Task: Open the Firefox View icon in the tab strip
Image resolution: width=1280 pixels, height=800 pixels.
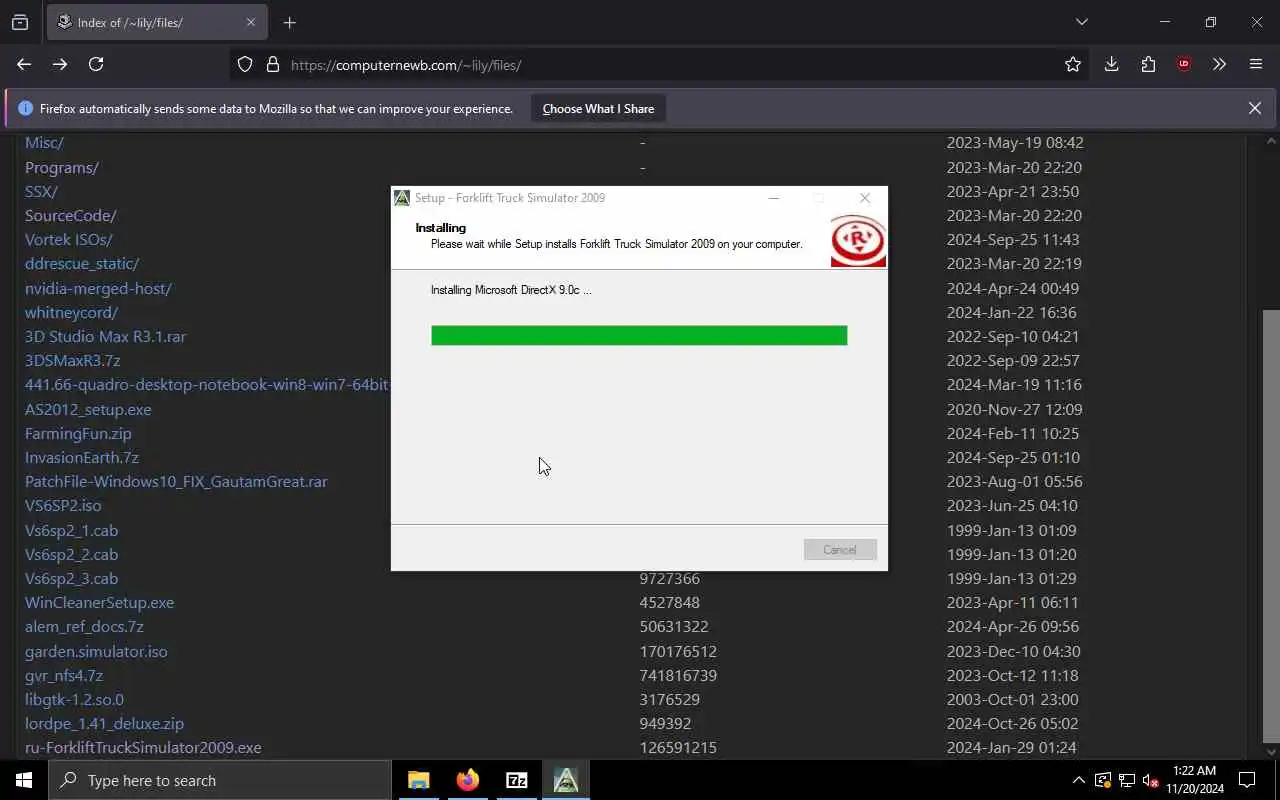Action: coord(20,22)
